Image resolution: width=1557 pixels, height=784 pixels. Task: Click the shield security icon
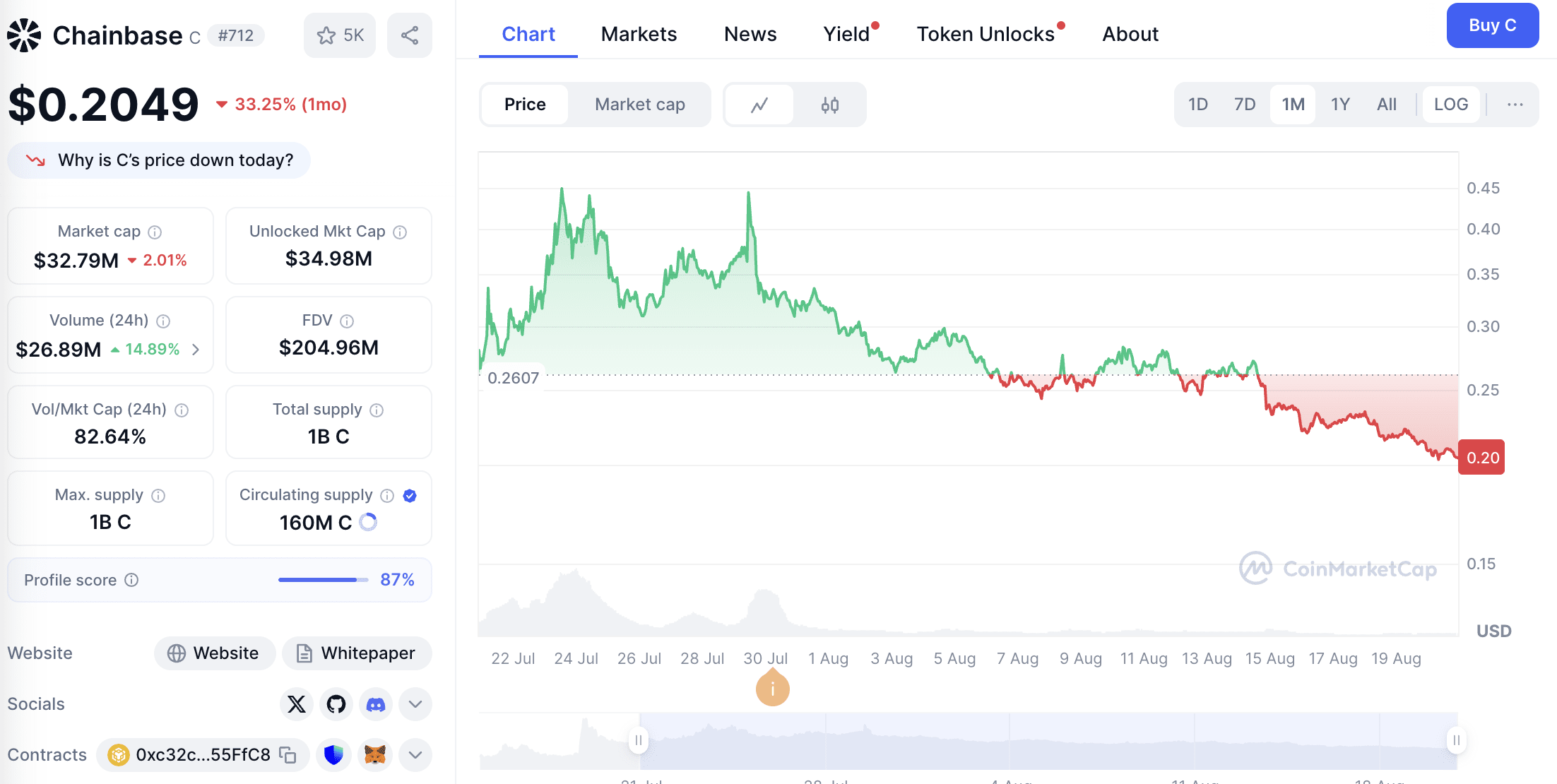click(333, 755)
